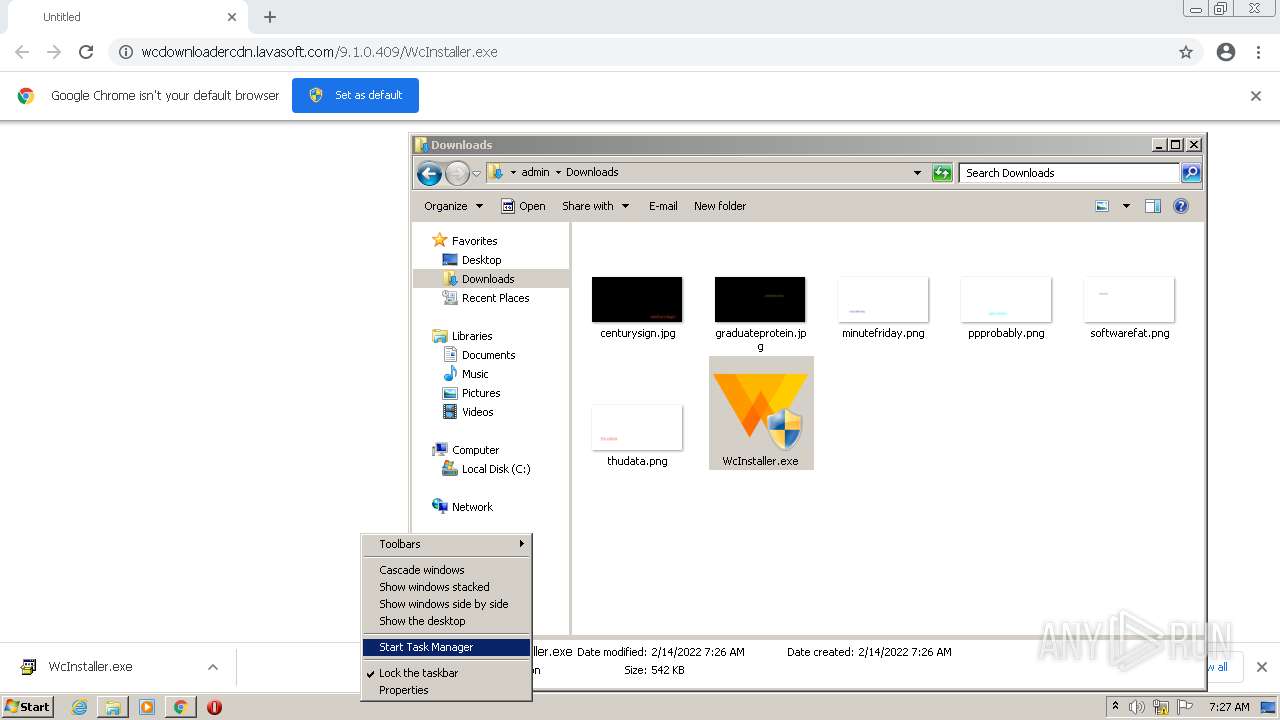Open recent pages dropdown next to nav arrows
The image size is (1280, 720).
tap(476, 173)
